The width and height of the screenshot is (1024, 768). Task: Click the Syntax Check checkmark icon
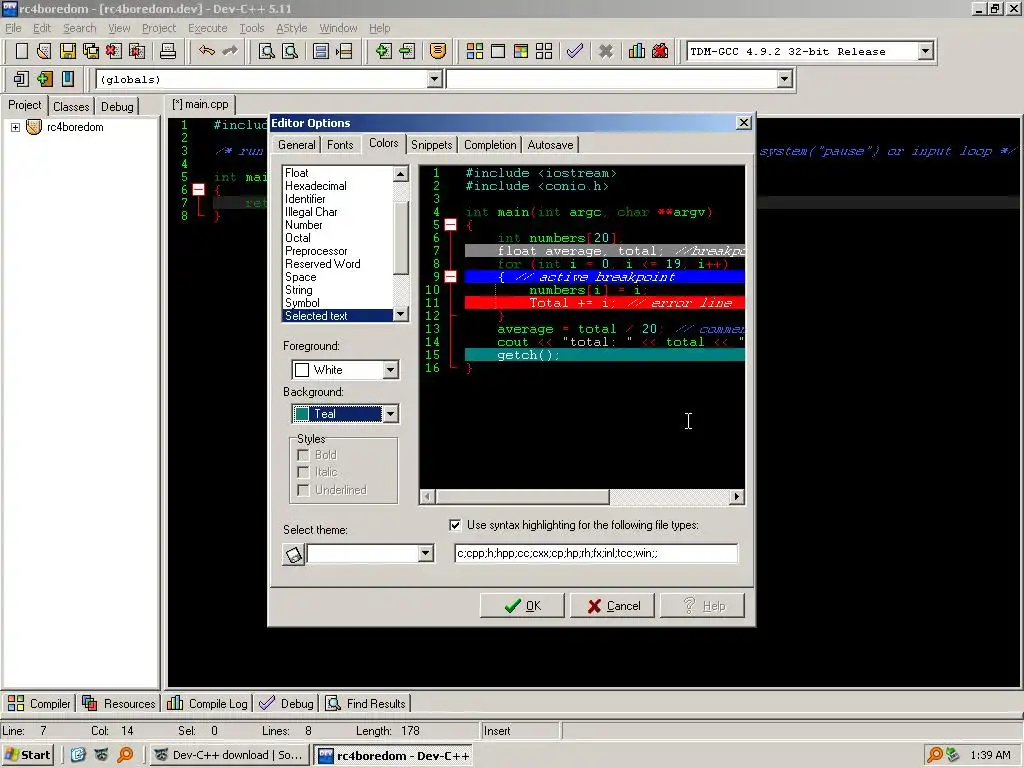[x=575, y=51]
